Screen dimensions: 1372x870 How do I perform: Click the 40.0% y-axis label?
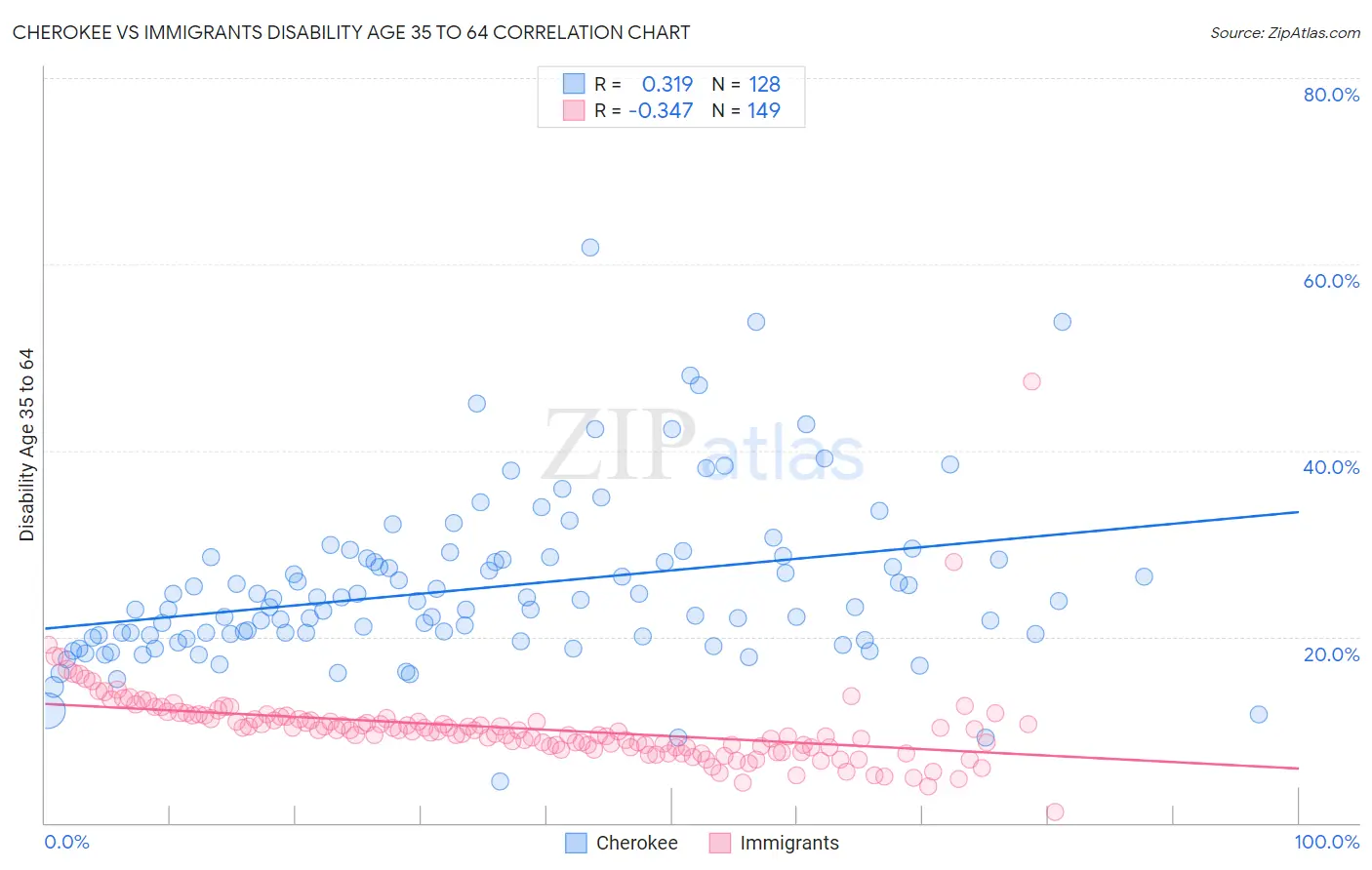click(x=1331, y=467)
